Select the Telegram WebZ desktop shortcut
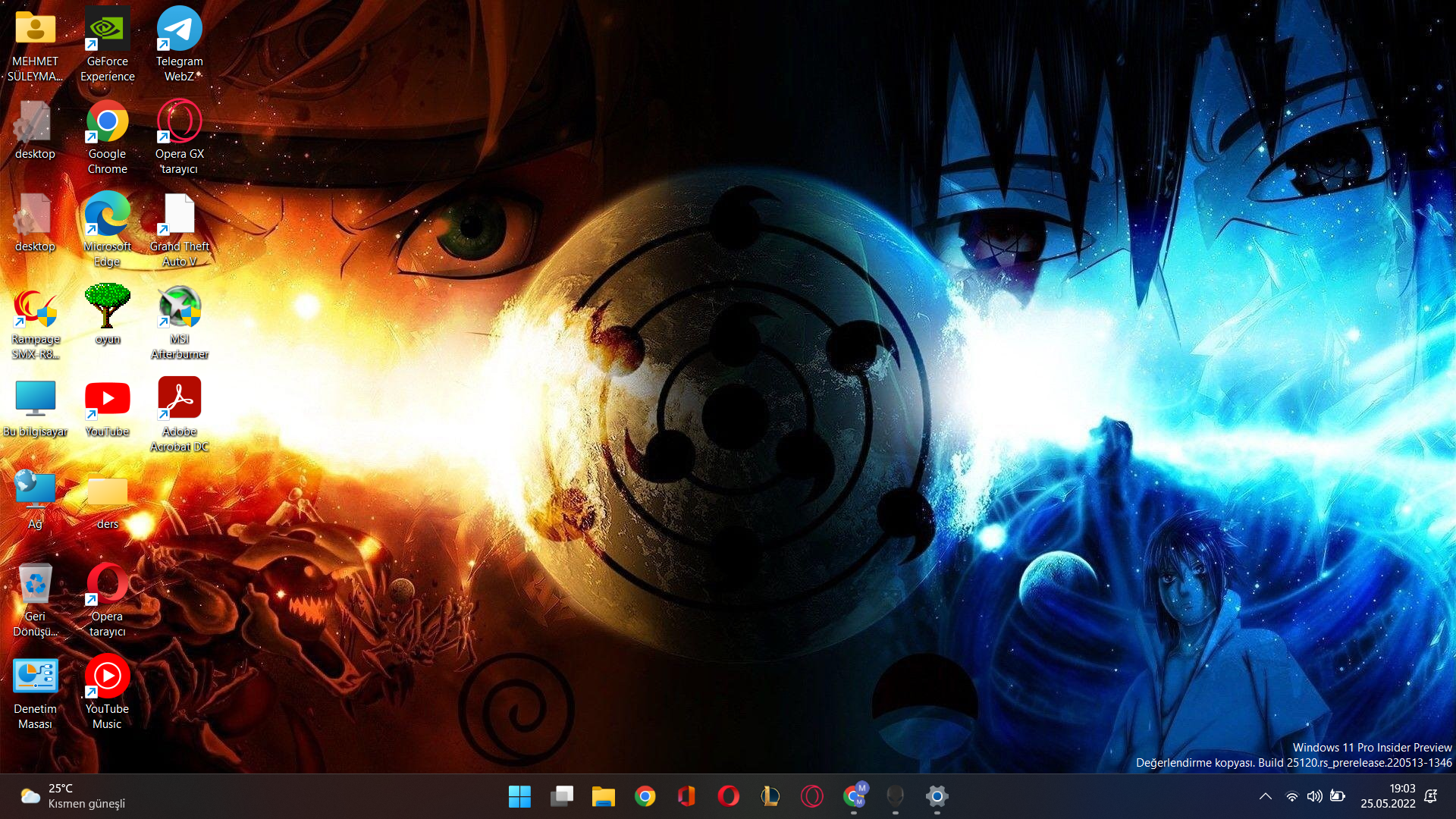The image size is (1456, 819). tap(180, 30)
